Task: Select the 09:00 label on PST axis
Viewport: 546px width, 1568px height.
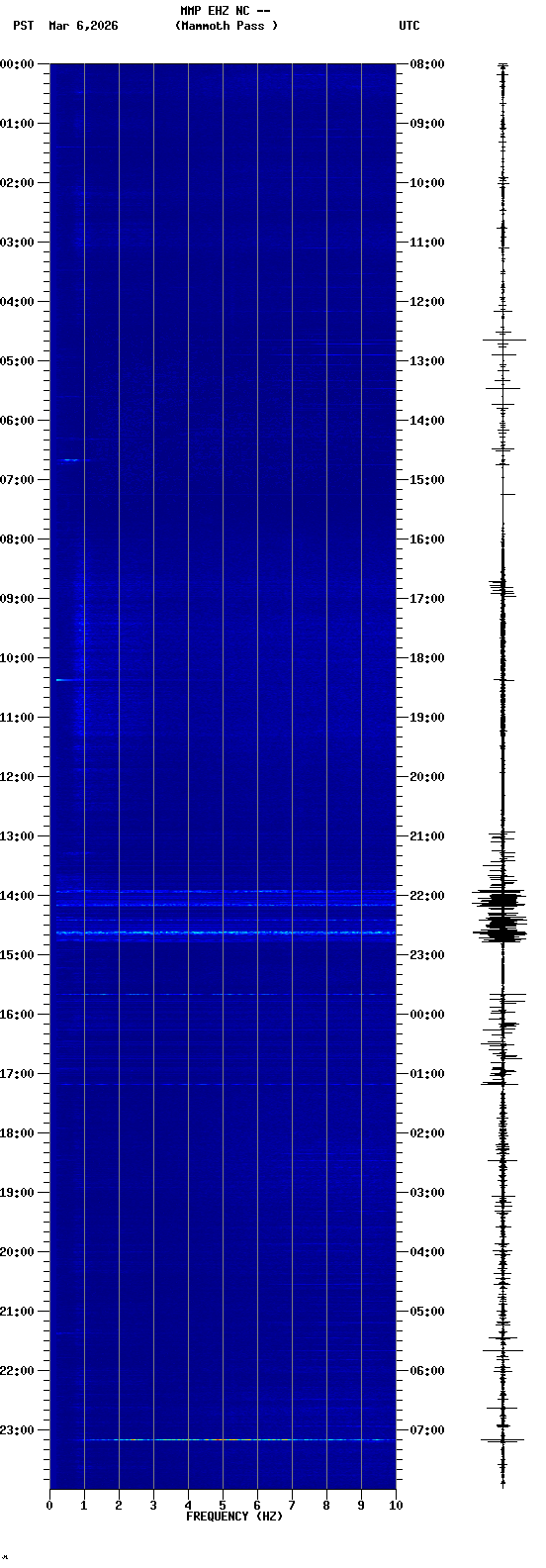Action: click(x=17, y=599)
